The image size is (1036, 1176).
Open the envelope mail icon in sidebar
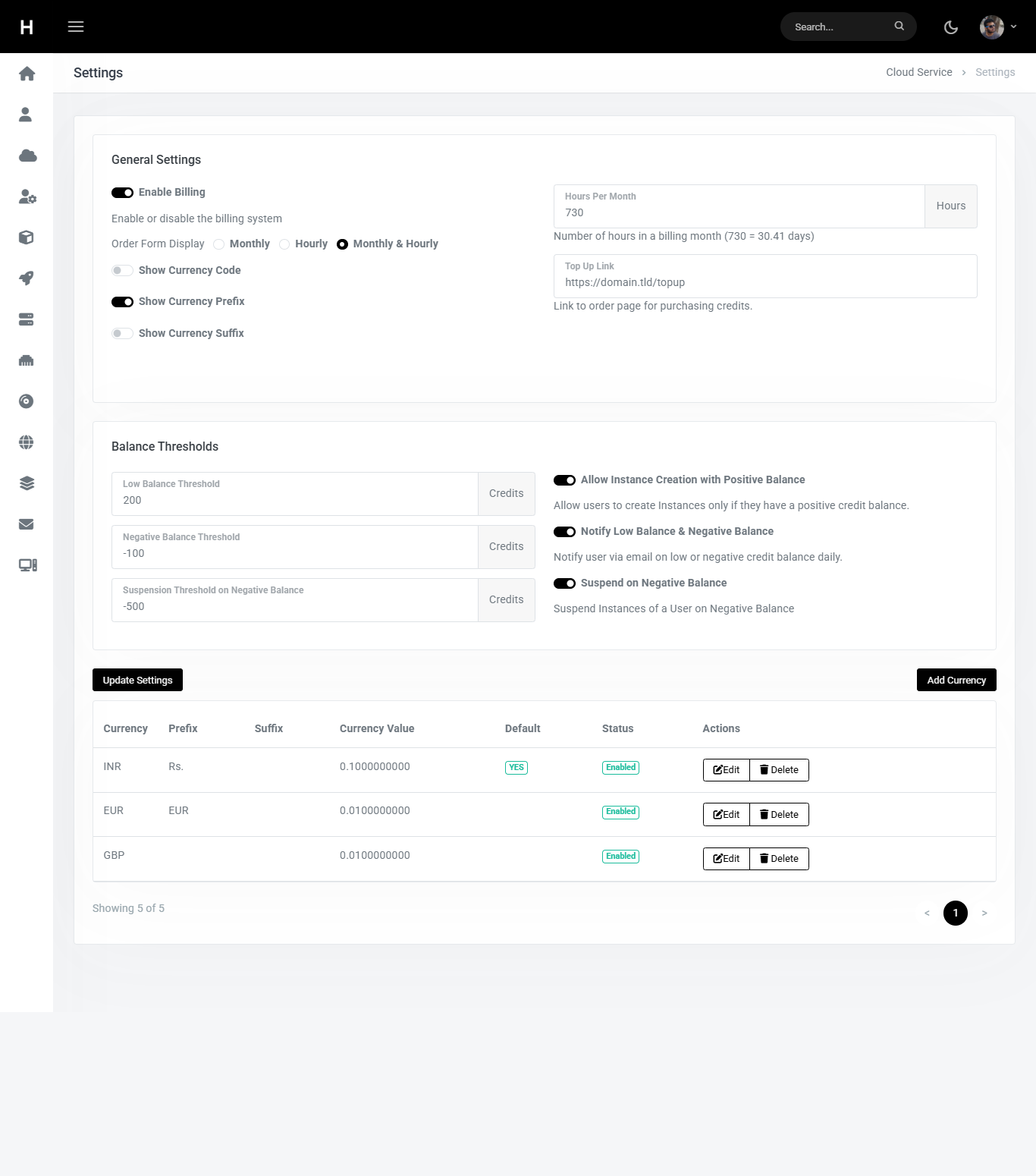coord(27,524)
